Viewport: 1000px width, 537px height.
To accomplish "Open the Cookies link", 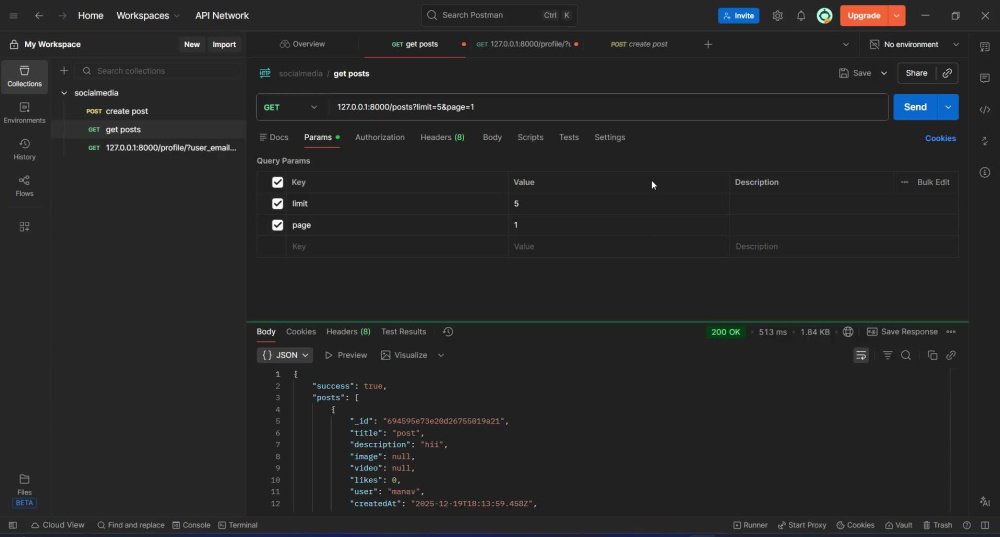I will tap(940, 138).
